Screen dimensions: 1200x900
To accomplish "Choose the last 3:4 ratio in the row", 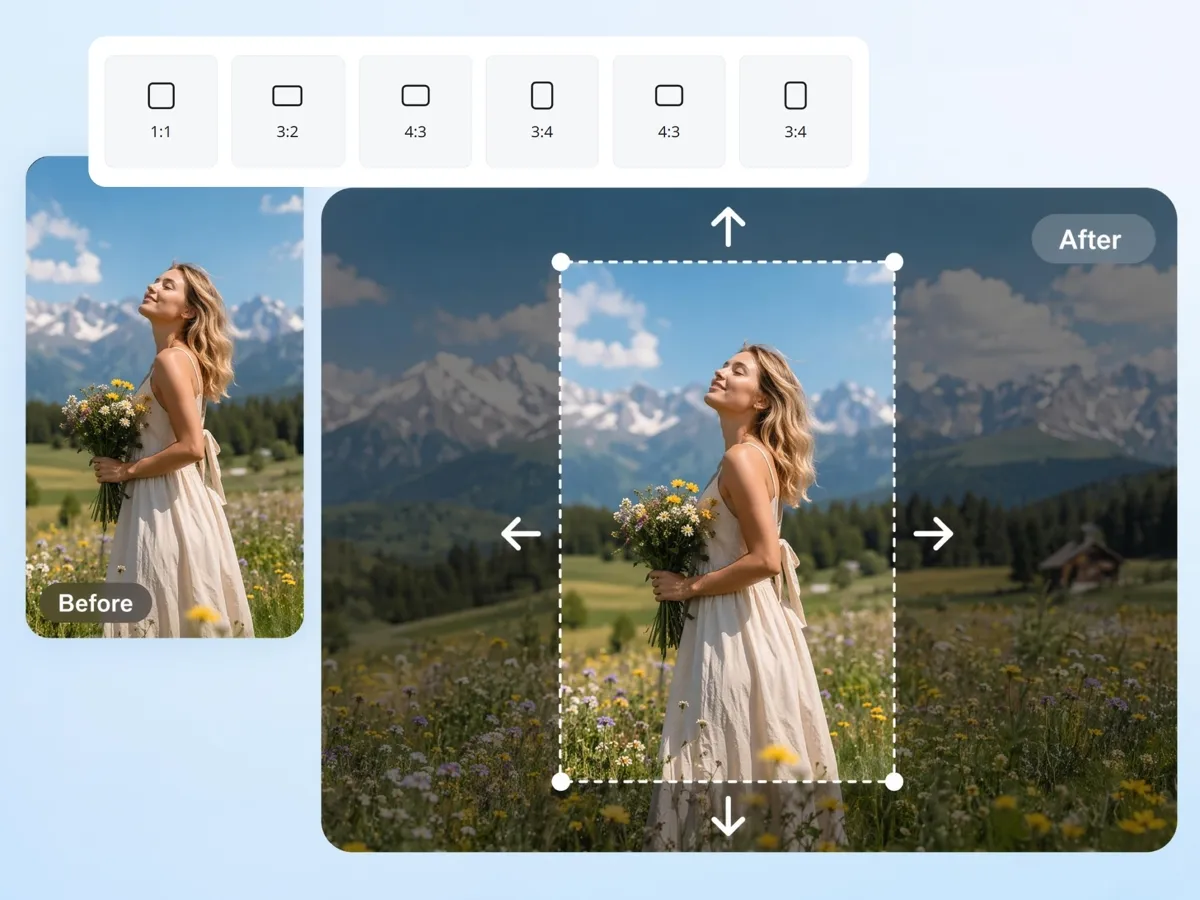I will 796,111.
